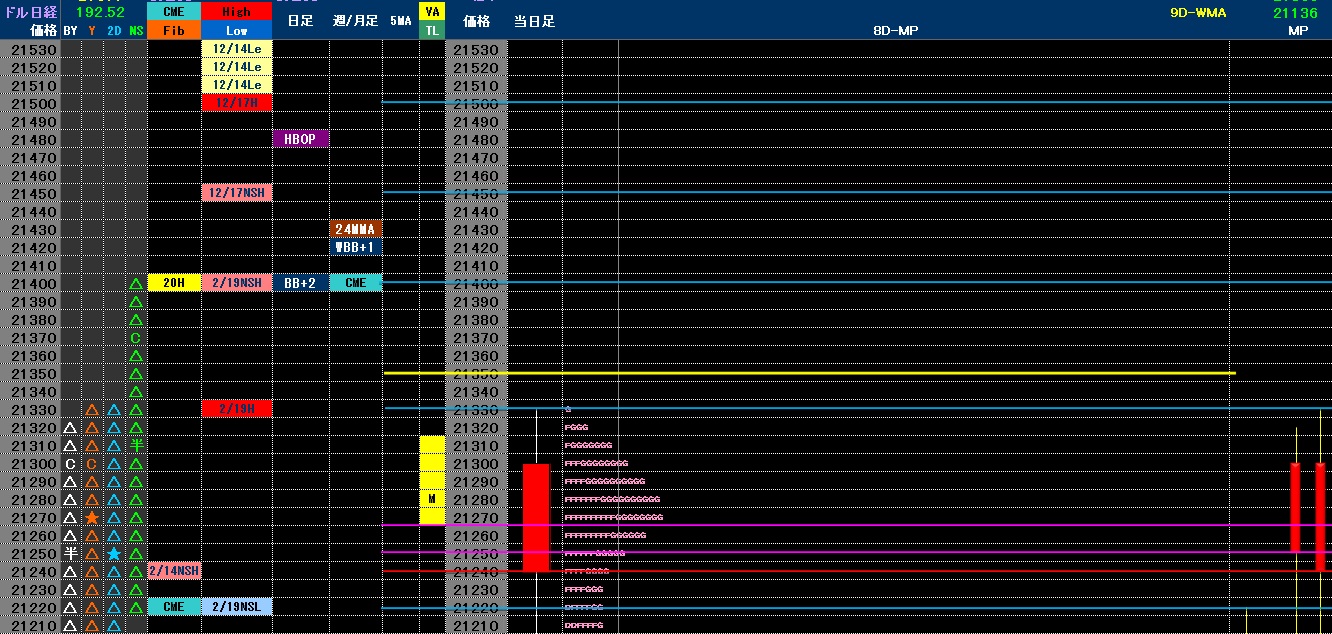Click the green TL header cell

coord(432,30)
